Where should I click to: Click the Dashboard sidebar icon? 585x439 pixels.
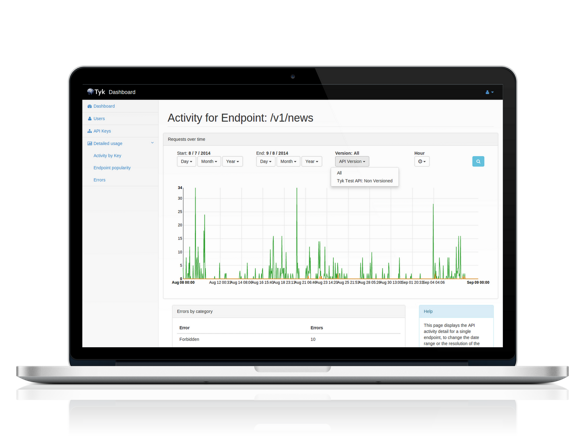tap(90, 106)
